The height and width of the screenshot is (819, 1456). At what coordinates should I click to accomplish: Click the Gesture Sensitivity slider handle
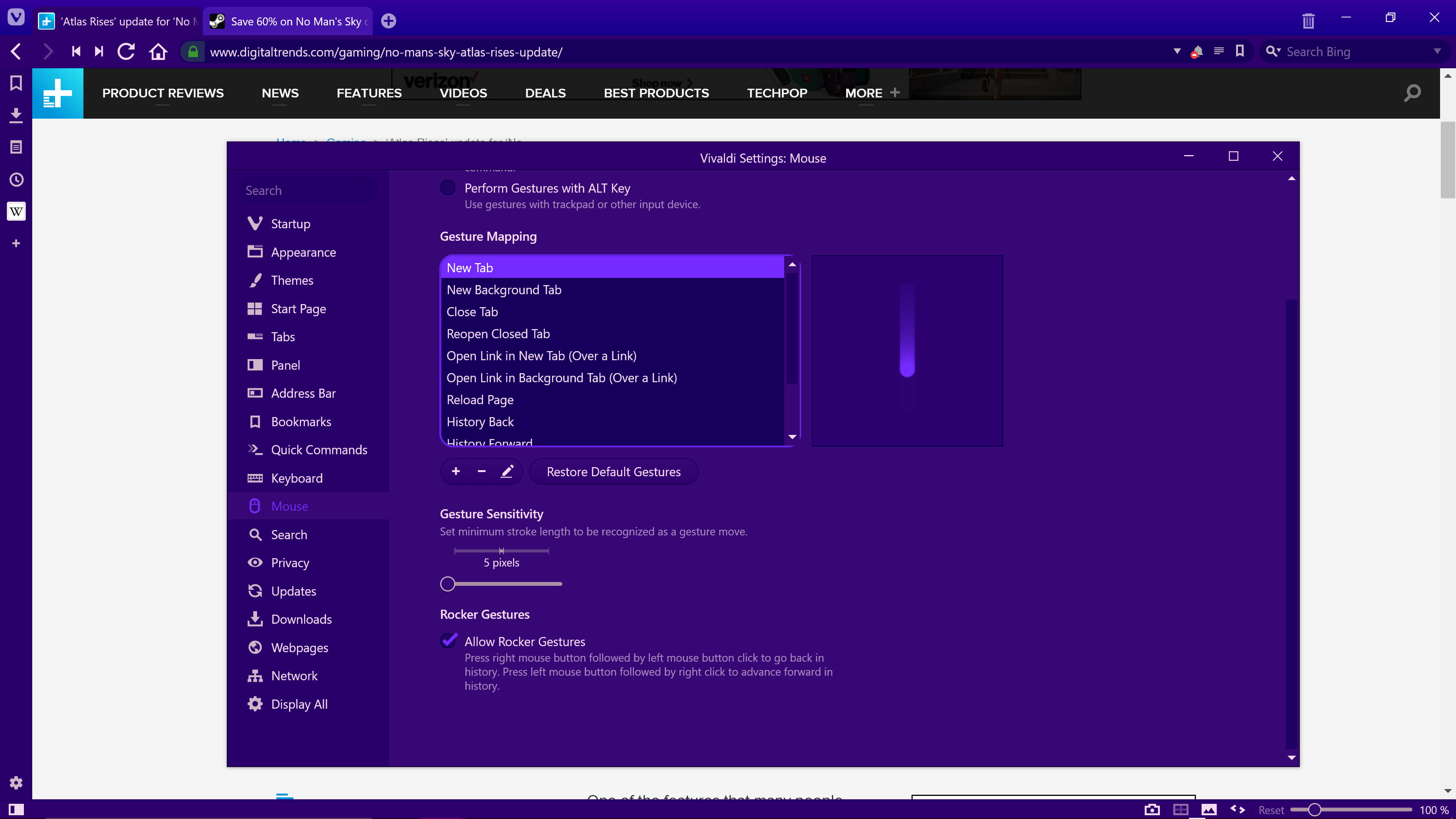(448, 584)
